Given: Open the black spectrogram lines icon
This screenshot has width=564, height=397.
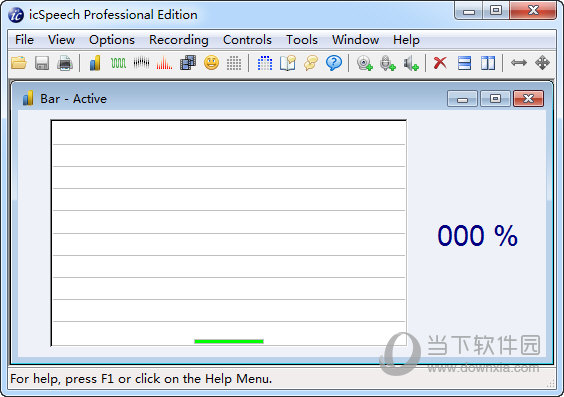Looking at the screenshot, I should tap(141, 63).
